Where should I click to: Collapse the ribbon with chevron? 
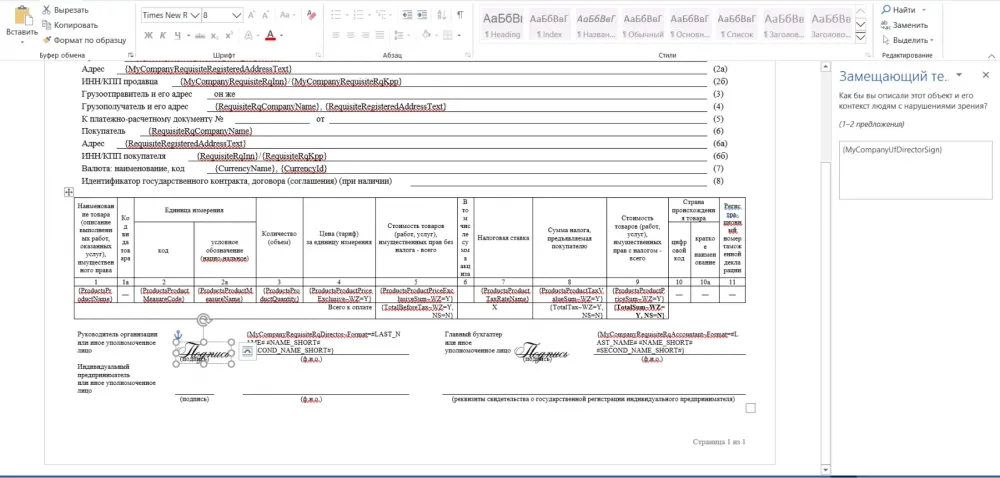pos(990,55)
